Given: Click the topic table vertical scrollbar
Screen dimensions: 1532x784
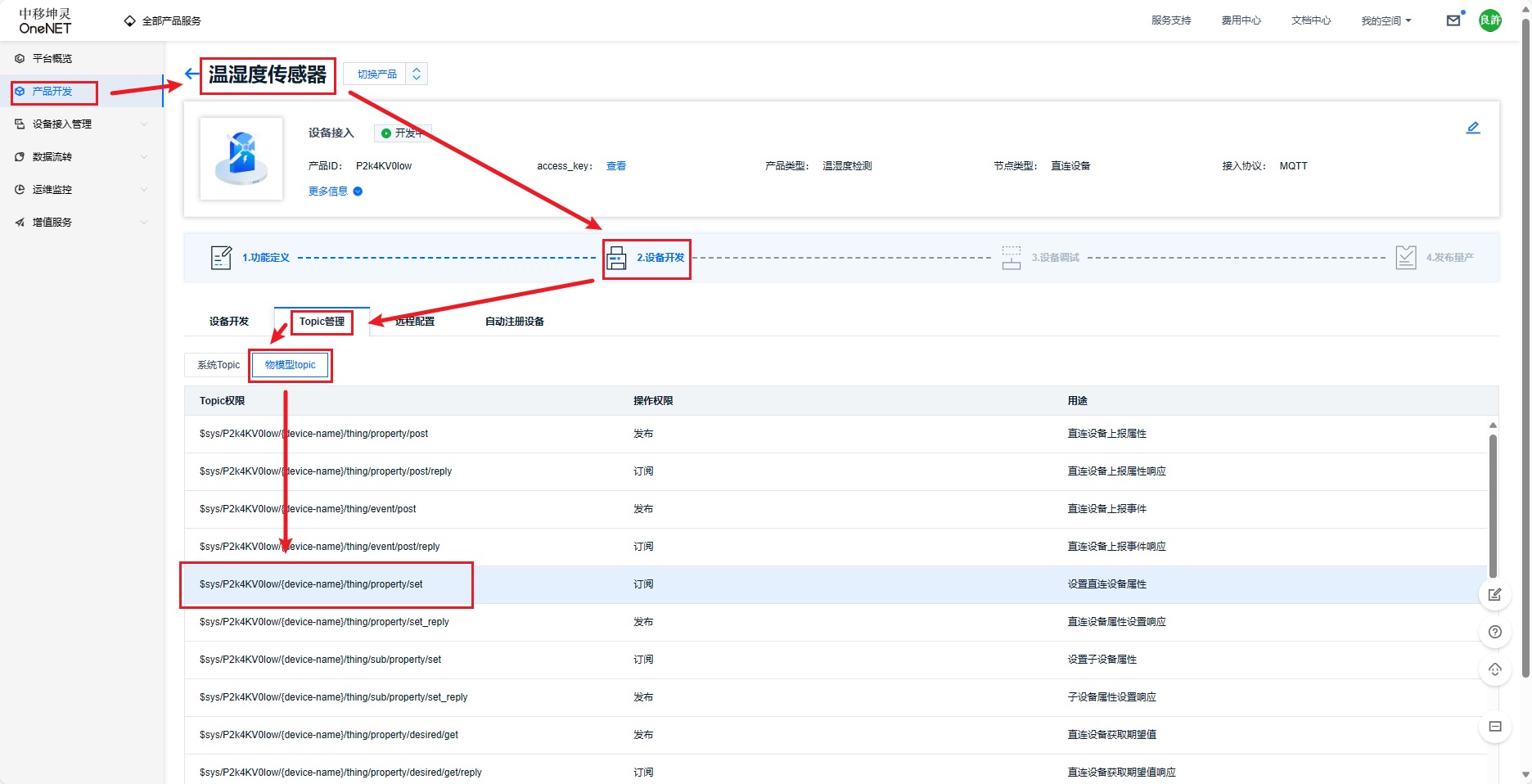Looking at the screenshot, I should (1493, 507).
